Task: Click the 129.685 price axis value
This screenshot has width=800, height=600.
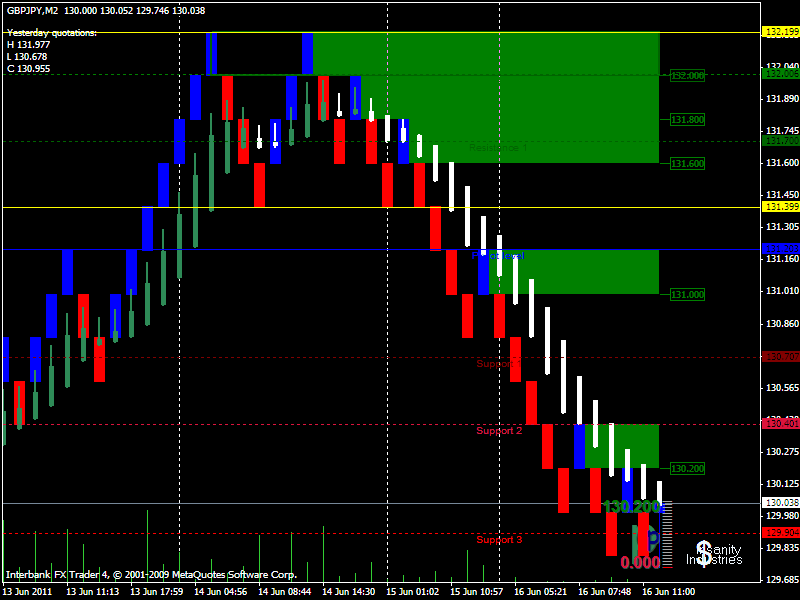Action: [x=783, y=580]
